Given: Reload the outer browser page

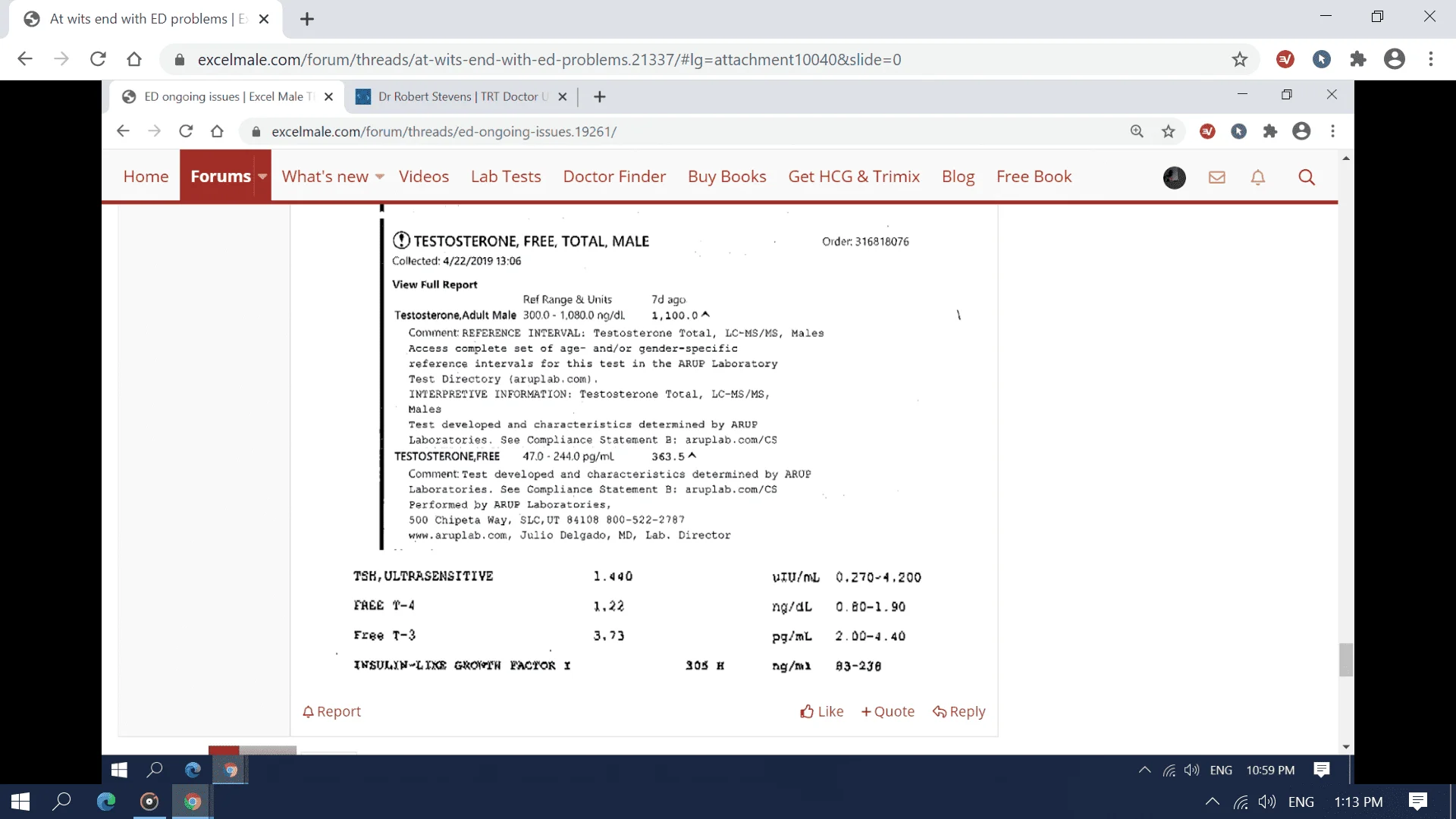Looking at the screenshot, I should (x=98, y=59).
